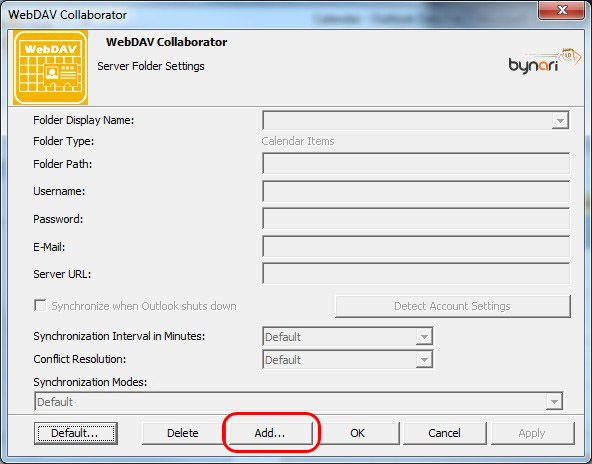Click the Cancel button

click(x=444, y=433)
